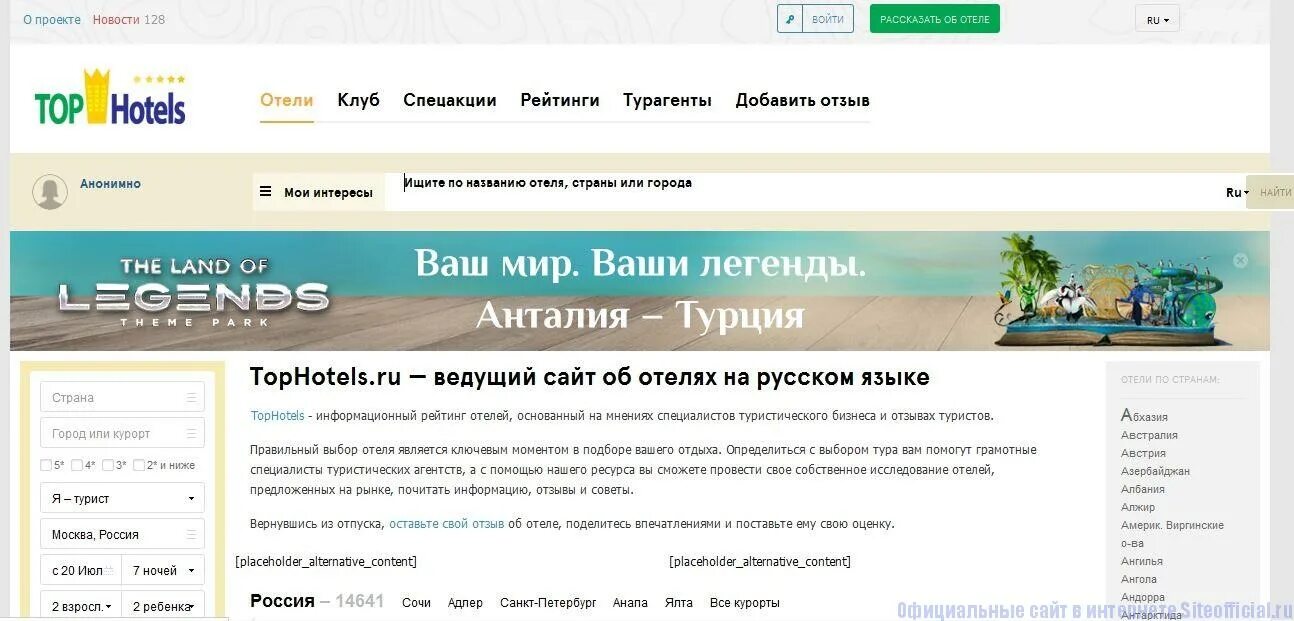Select Ангилья in countries list
The image size is (1294, 621).
[1142, 561]
